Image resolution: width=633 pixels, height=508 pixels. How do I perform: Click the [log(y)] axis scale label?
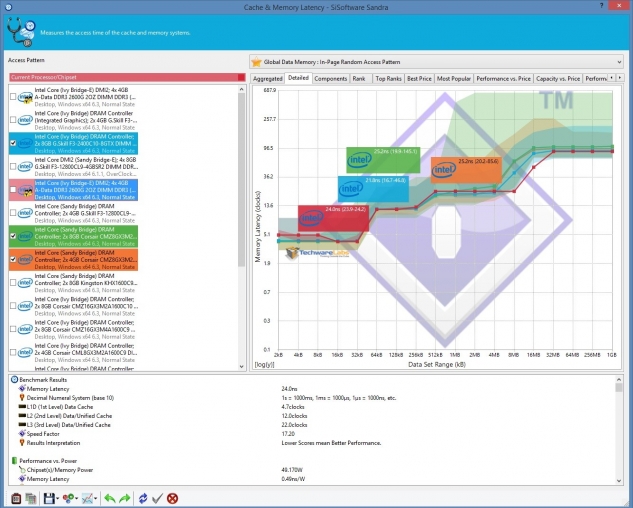pyautogui.click(x=264, y=364)
